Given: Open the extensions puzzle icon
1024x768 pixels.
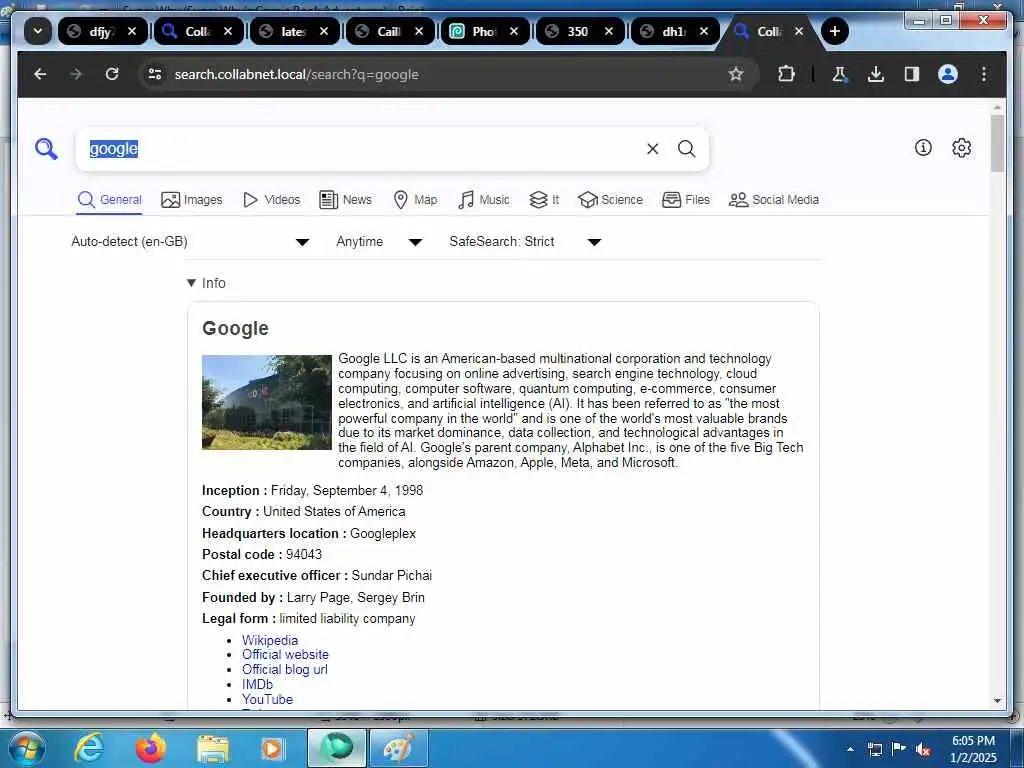Looking at the screenshot, I should pos(786,74).
